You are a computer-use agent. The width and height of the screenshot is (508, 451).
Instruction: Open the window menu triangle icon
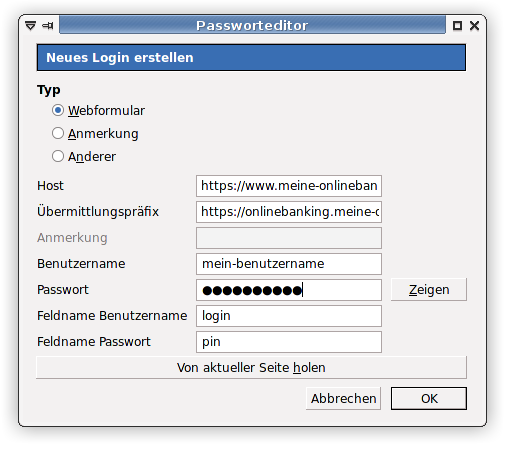[30, 25]
